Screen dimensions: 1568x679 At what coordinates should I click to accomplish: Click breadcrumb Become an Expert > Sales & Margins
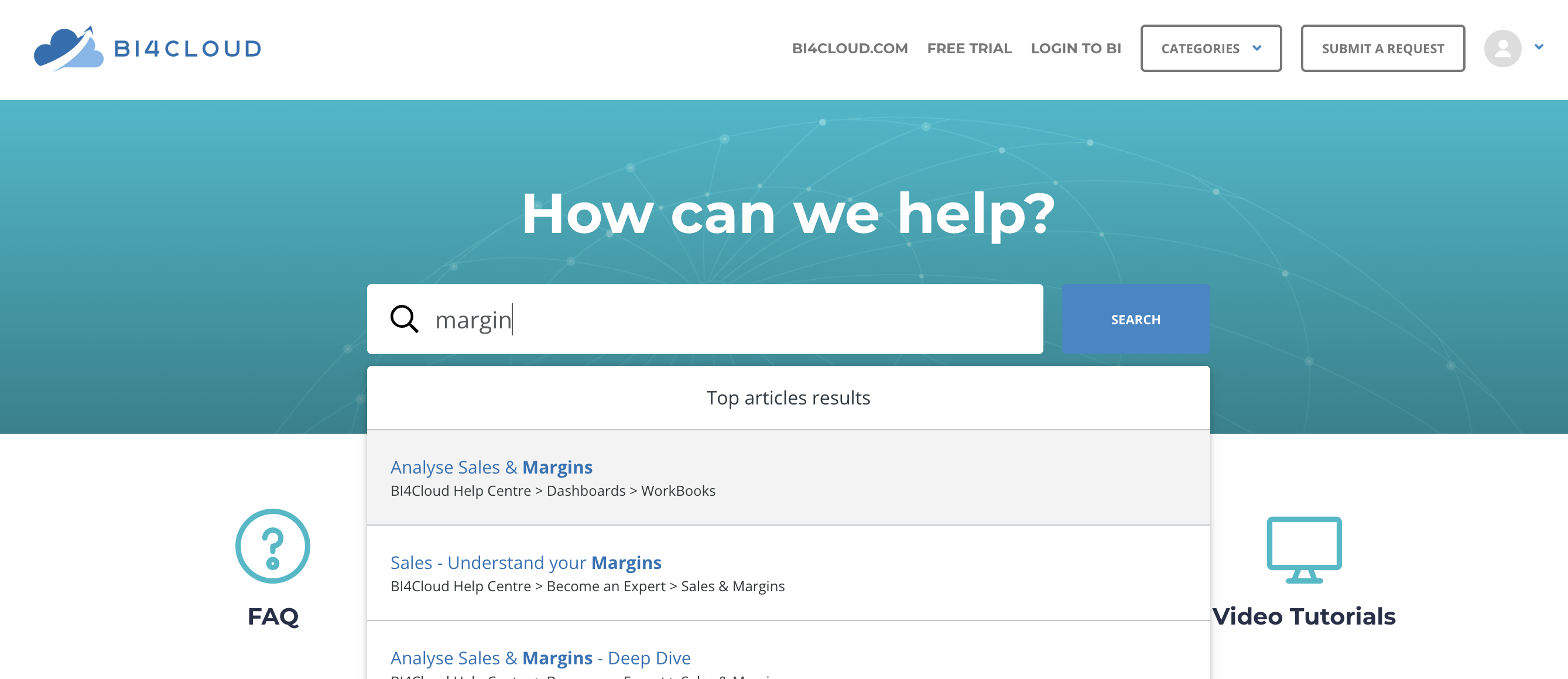pos(665,586)
